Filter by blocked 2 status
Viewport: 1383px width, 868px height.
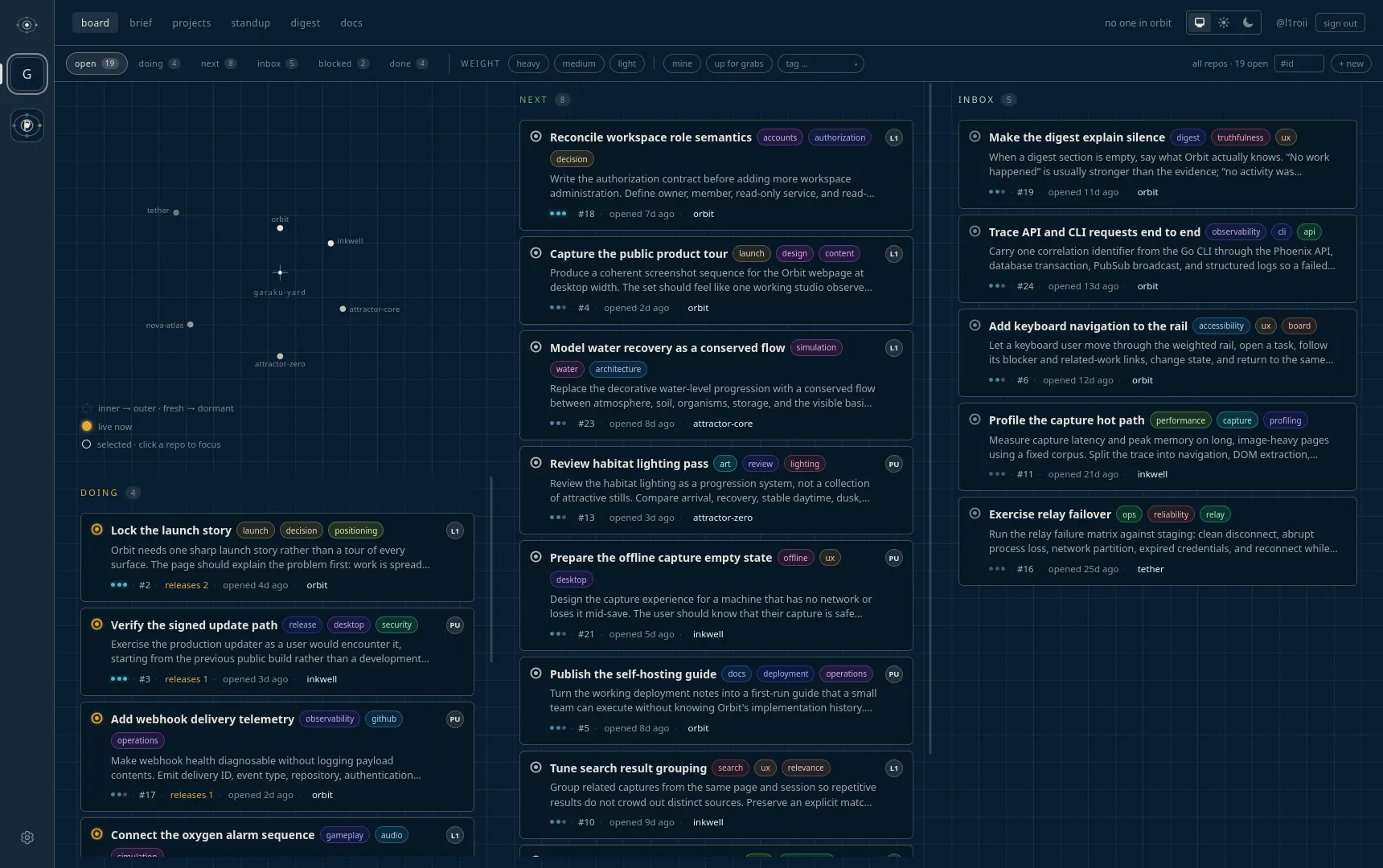[x=343, y=63]
